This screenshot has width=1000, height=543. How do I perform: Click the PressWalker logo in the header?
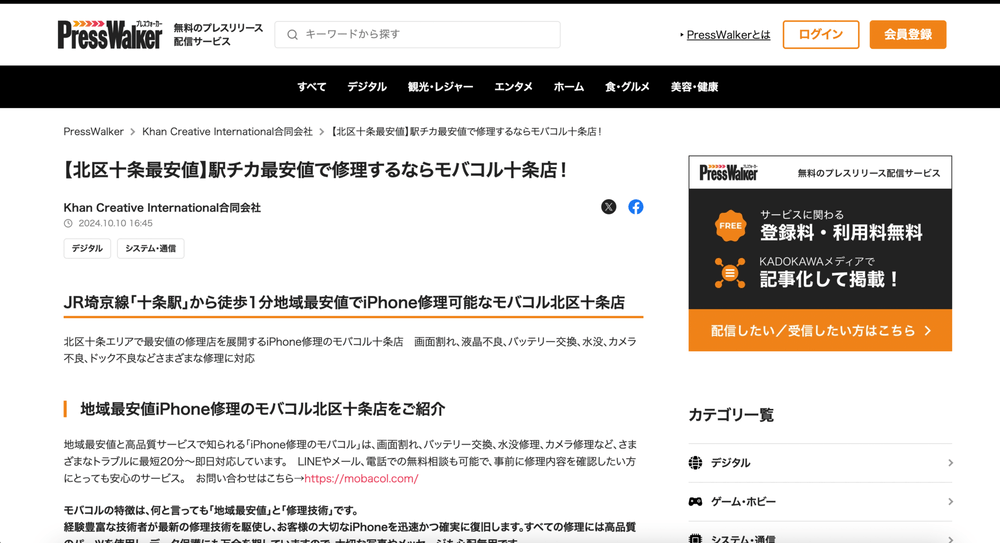click(110, 34)
